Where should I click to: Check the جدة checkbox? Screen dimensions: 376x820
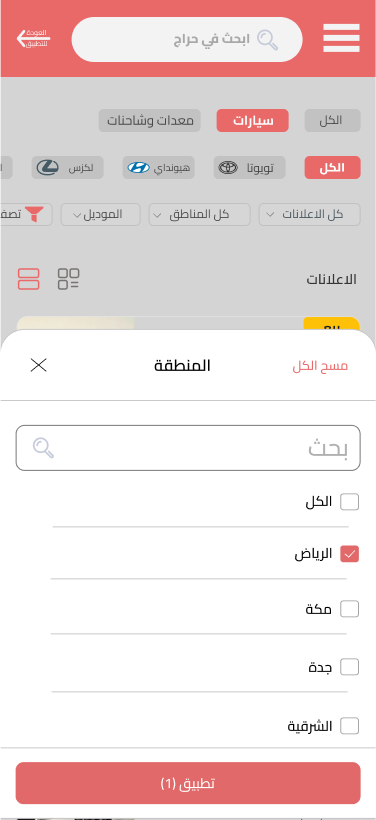(x=349, y=667)
